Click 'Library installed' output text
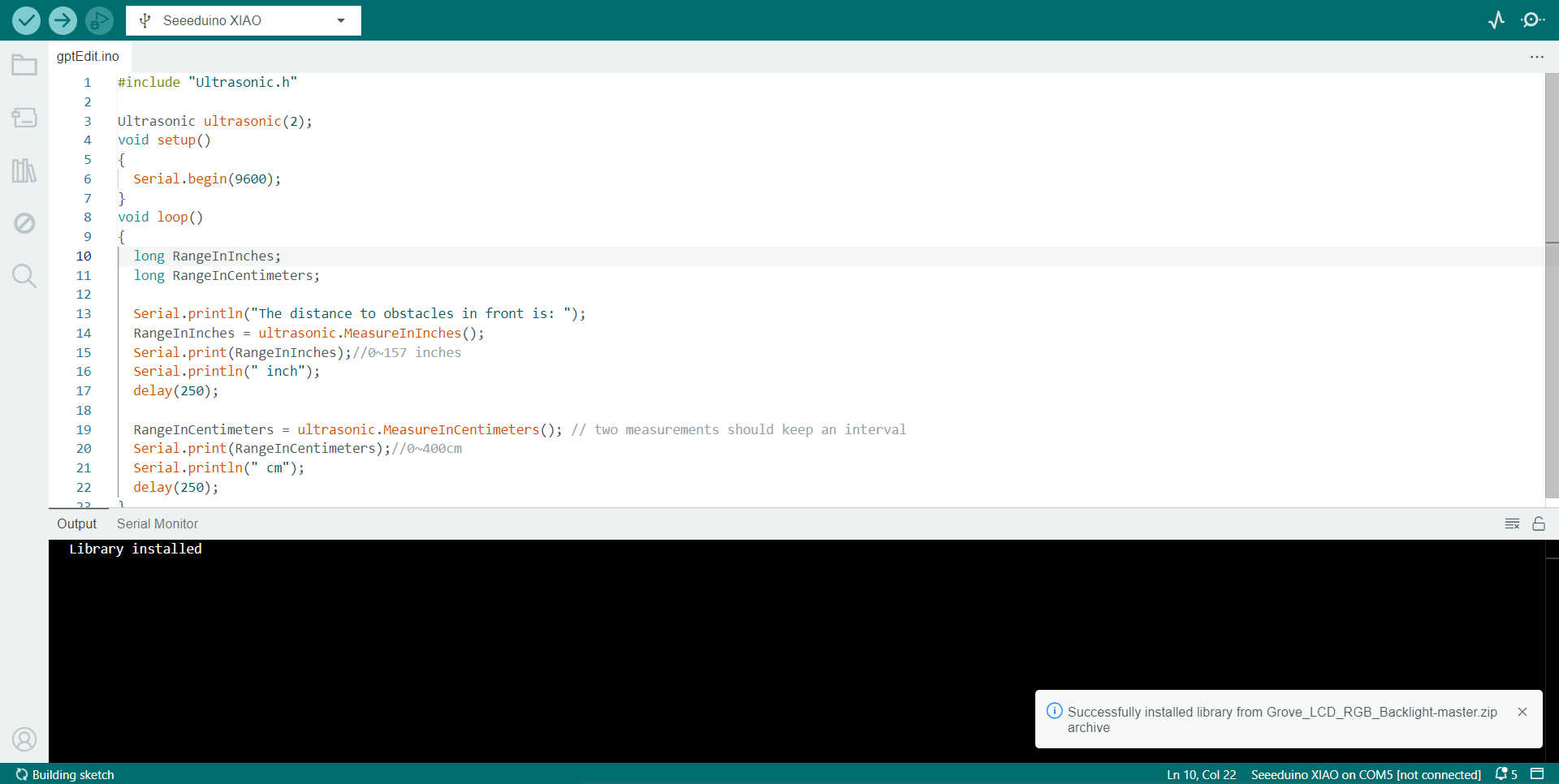Screen dimensions: 1559x784 [136, 549]
